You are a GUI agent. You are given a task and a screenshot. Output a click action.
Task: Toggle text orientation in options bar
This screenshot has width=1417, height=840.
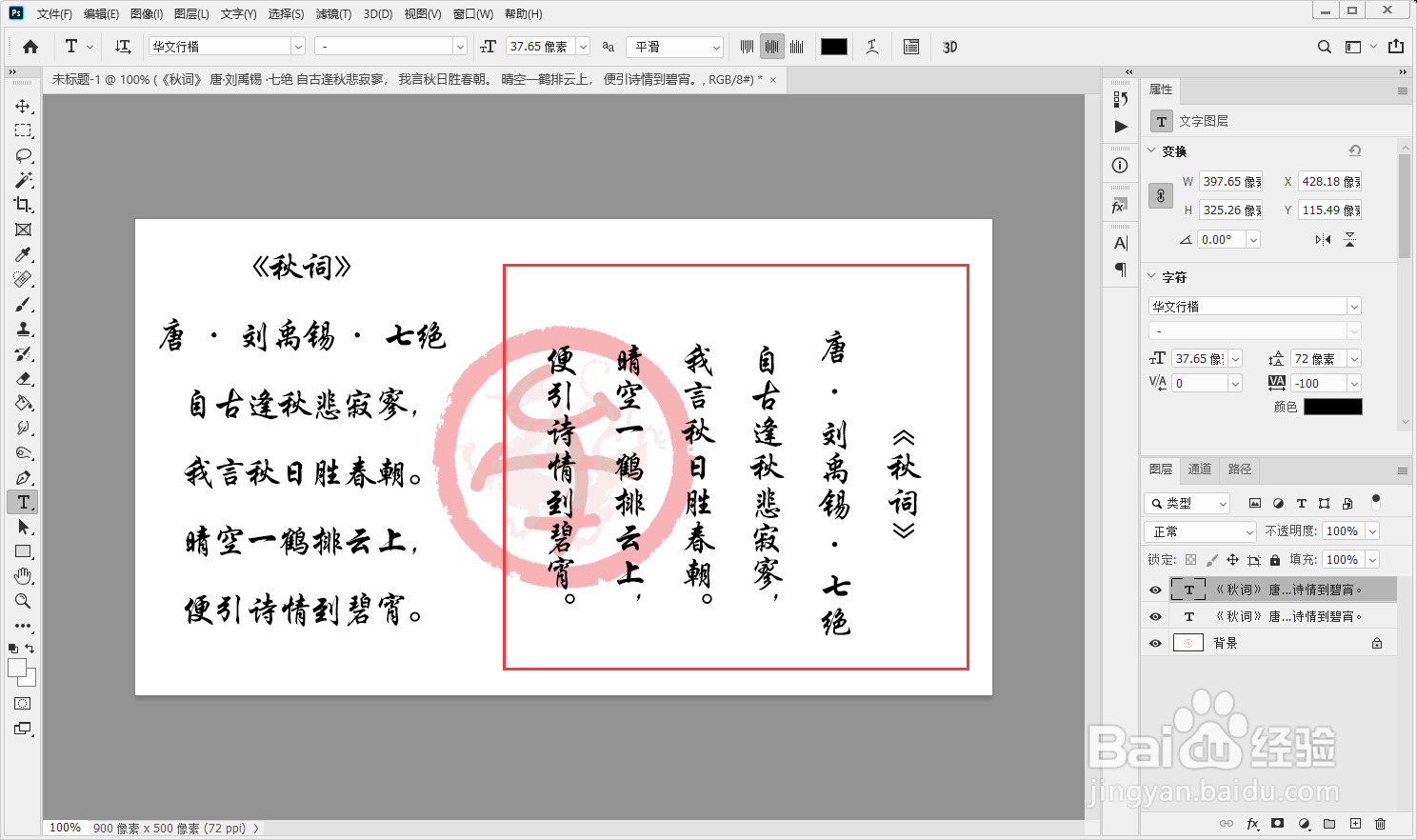123,47
